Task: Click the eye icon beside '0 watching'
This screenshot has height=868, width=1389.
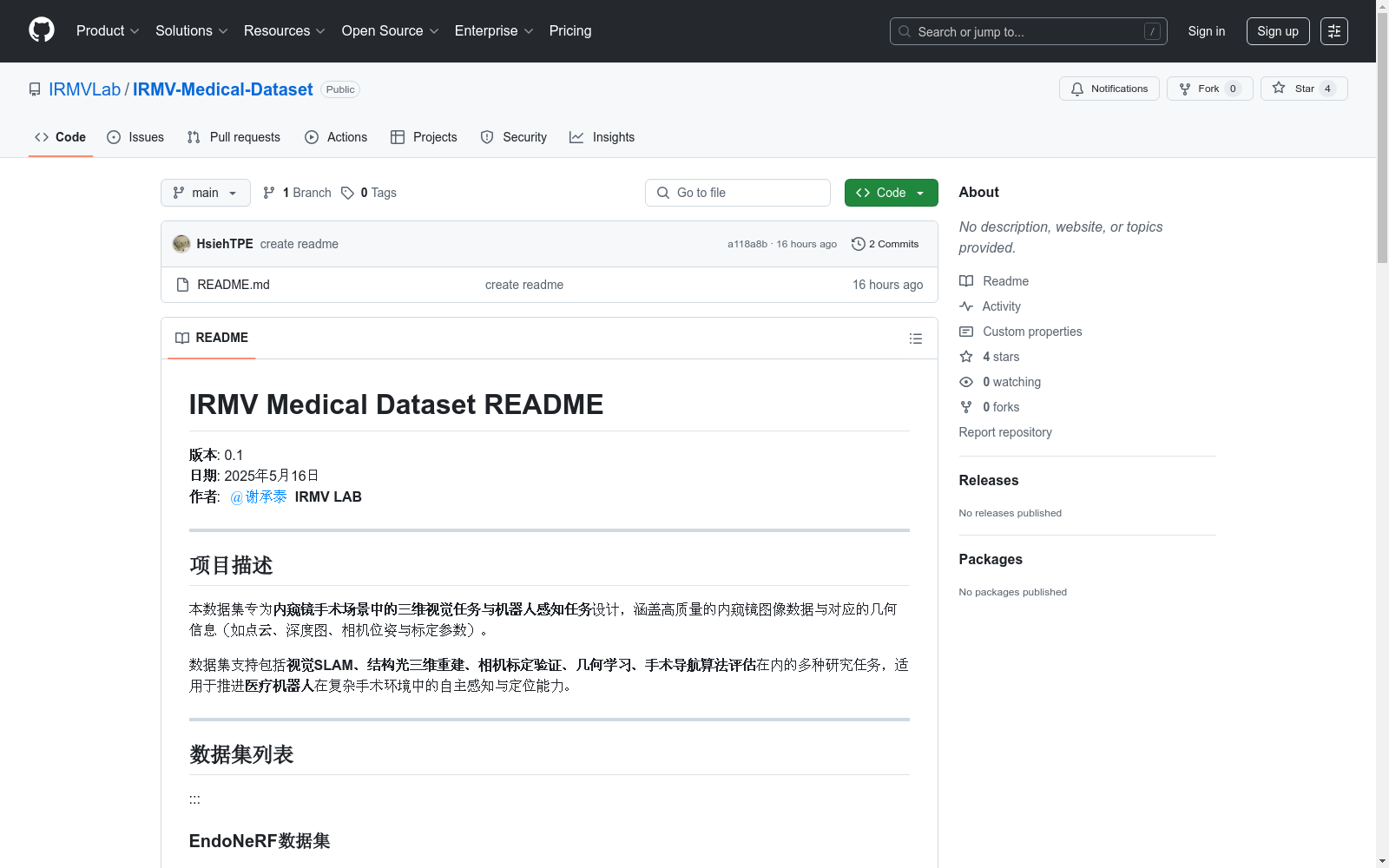Action: pyautogui.click(x=966, y=382)
